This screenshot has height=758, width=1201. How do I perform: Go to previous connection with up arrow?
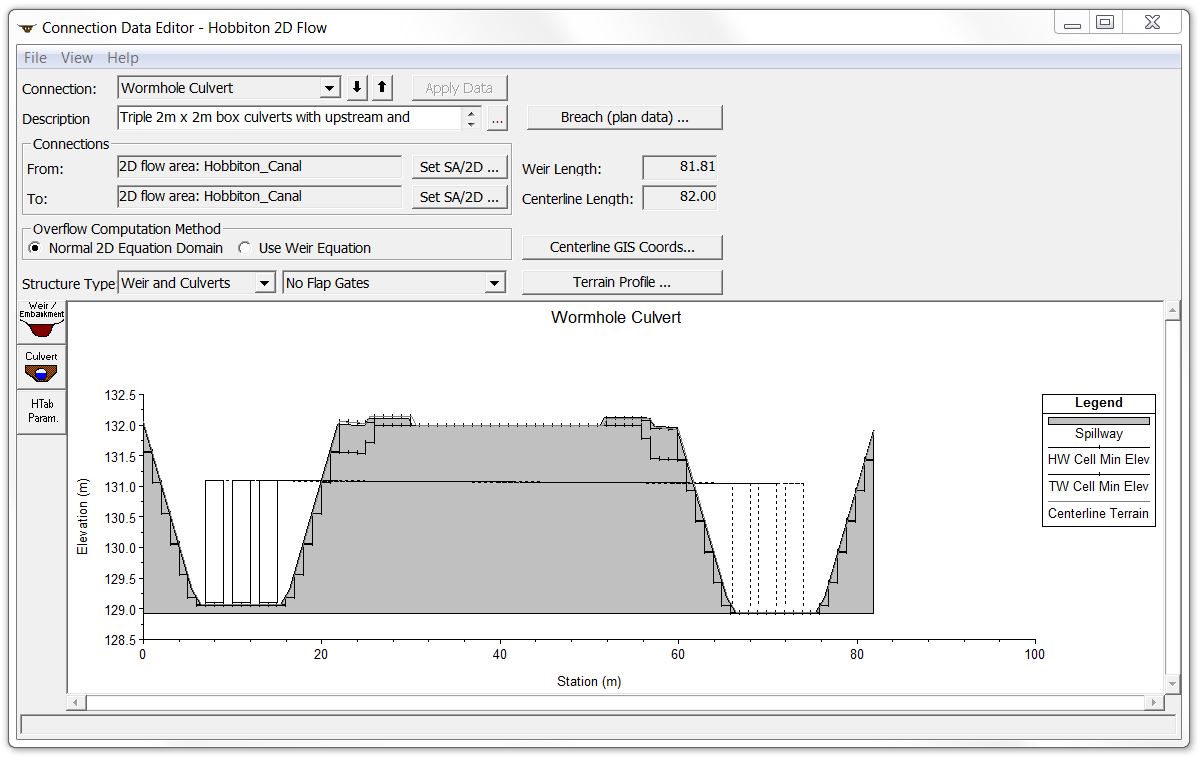tap(382, 88)
